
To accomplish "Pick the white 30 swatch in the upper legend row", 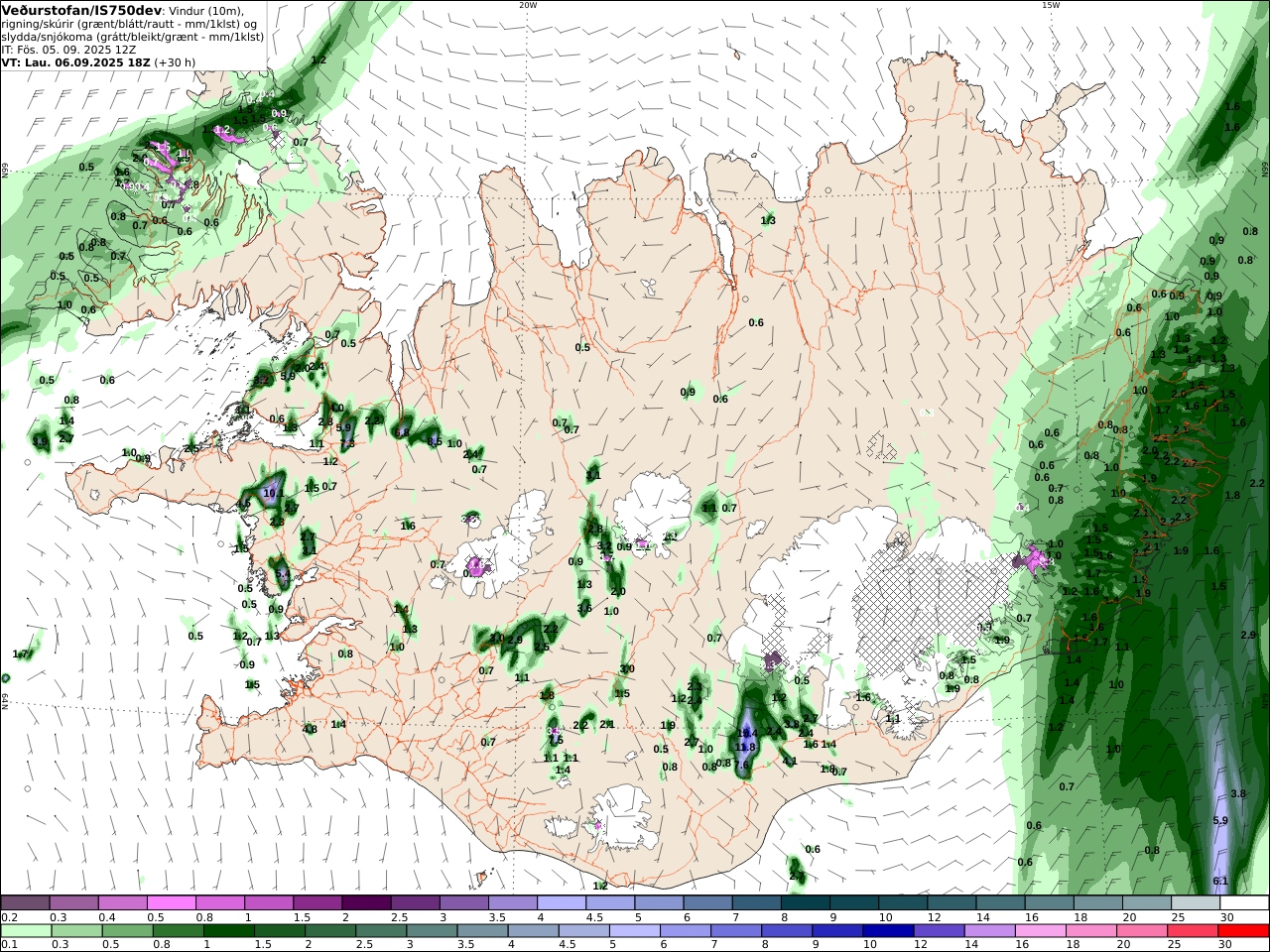I will 1244,902.
